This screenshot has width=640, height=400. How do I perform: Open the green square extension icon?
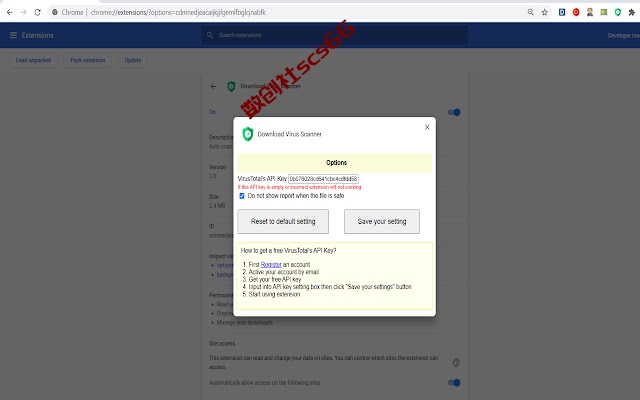[x=604, y=12]
